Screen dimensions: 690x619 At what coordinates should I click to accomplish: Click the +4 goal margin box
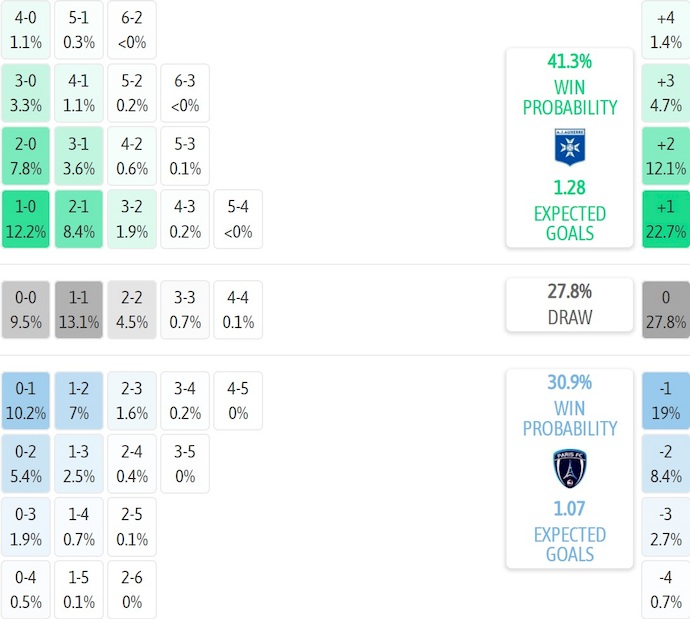pyautogui.click(x=666, y=28)
